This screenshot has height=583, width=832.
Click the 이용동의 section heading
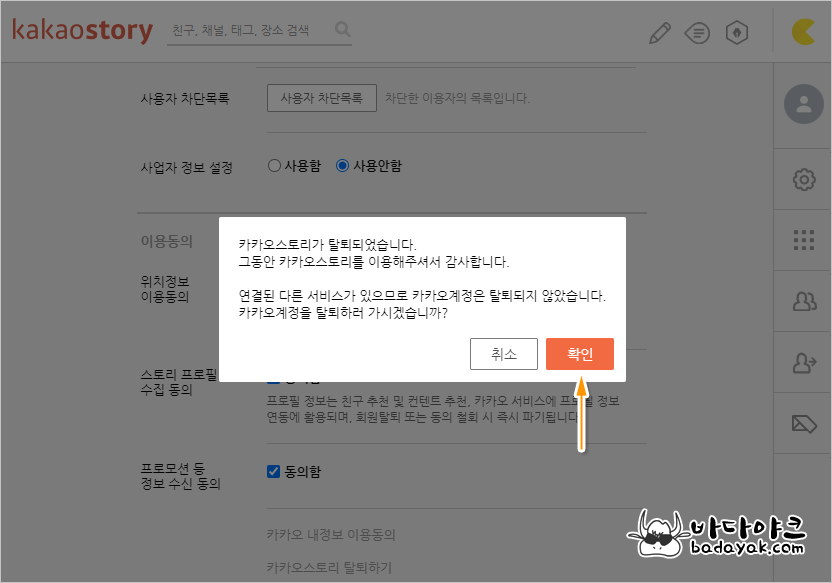(x=166, y=241)
